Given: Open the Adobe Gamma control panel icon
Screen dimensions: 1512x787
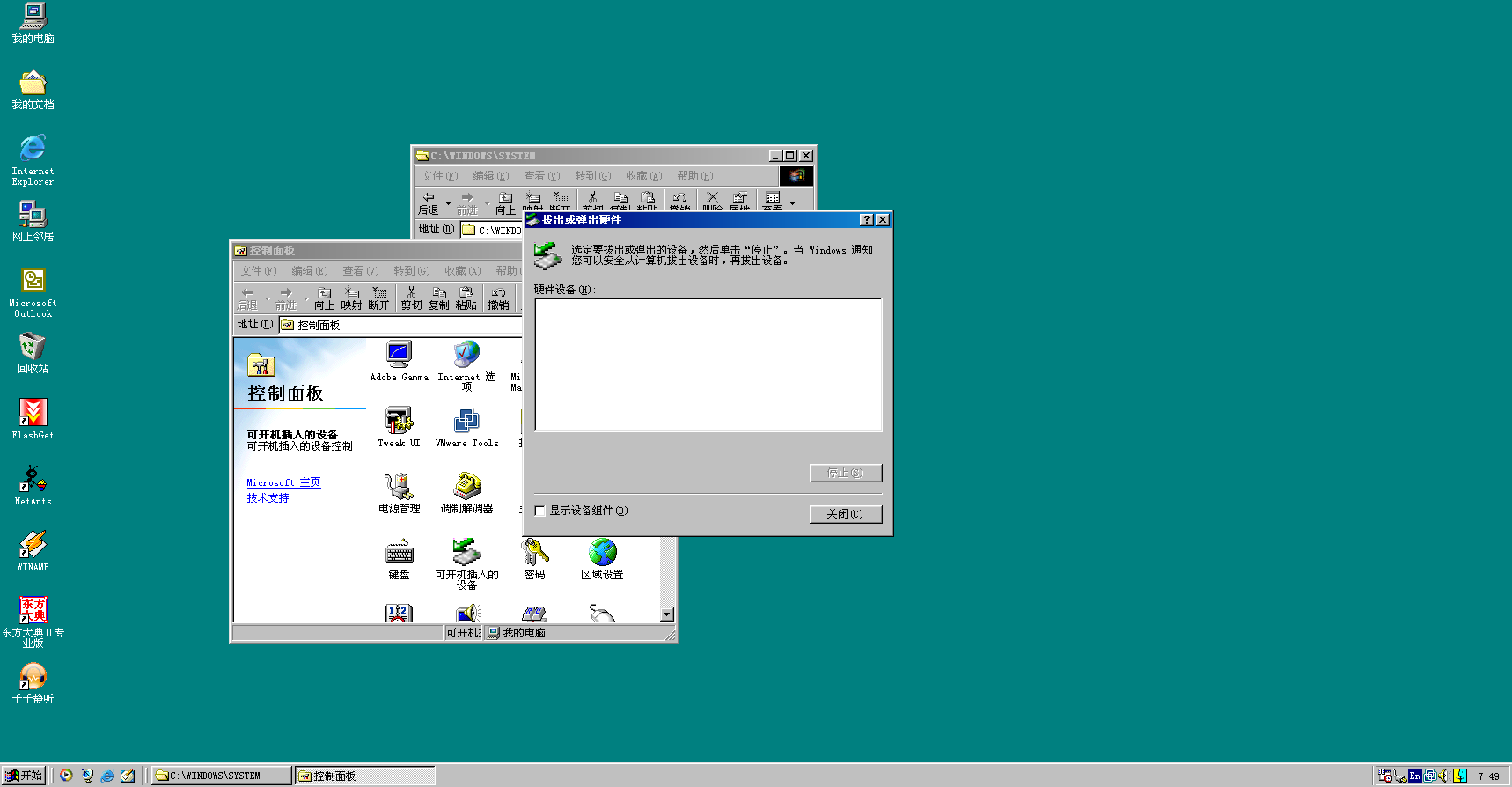Looking at the screenshot, I should (x=399, y=356).
